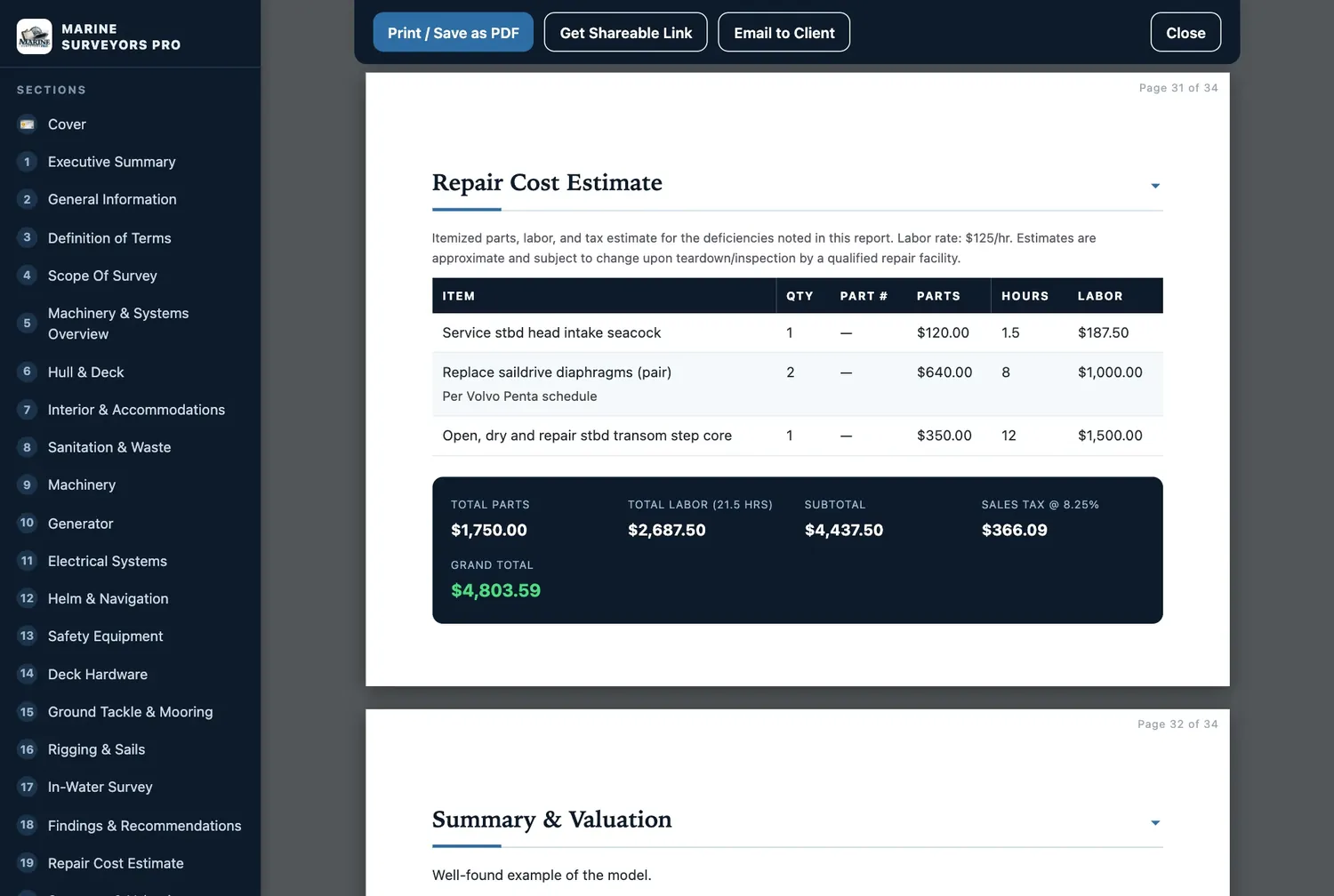Viewport: 1334px width, 896px height.
Task: Click Subtotal value $4,437.50
Action: 844,530
